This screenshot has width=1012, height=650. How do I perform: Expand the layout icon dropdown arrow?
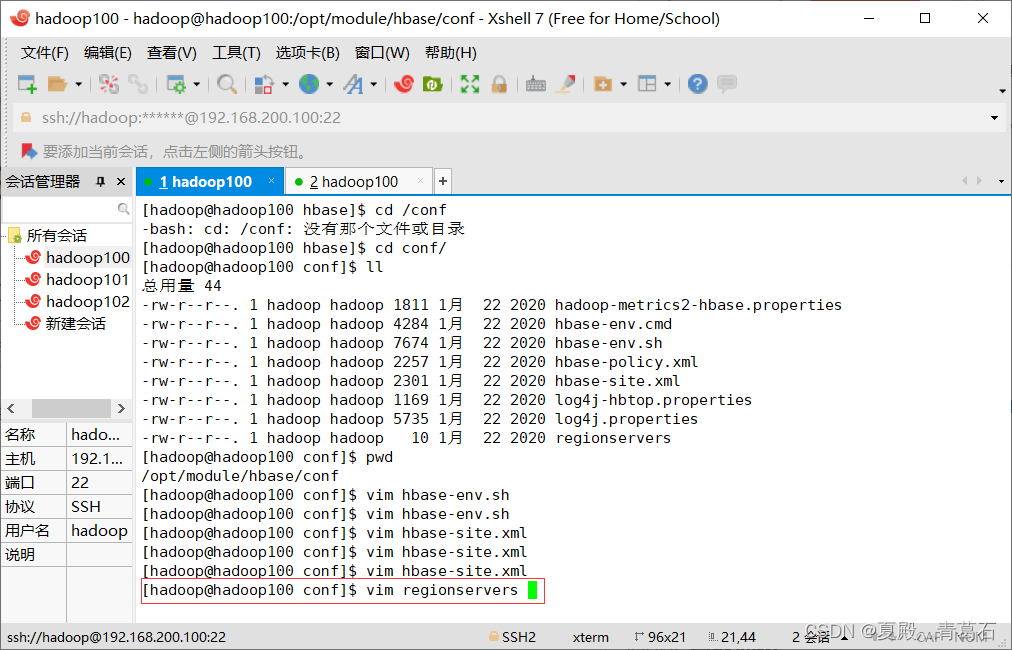667,84
